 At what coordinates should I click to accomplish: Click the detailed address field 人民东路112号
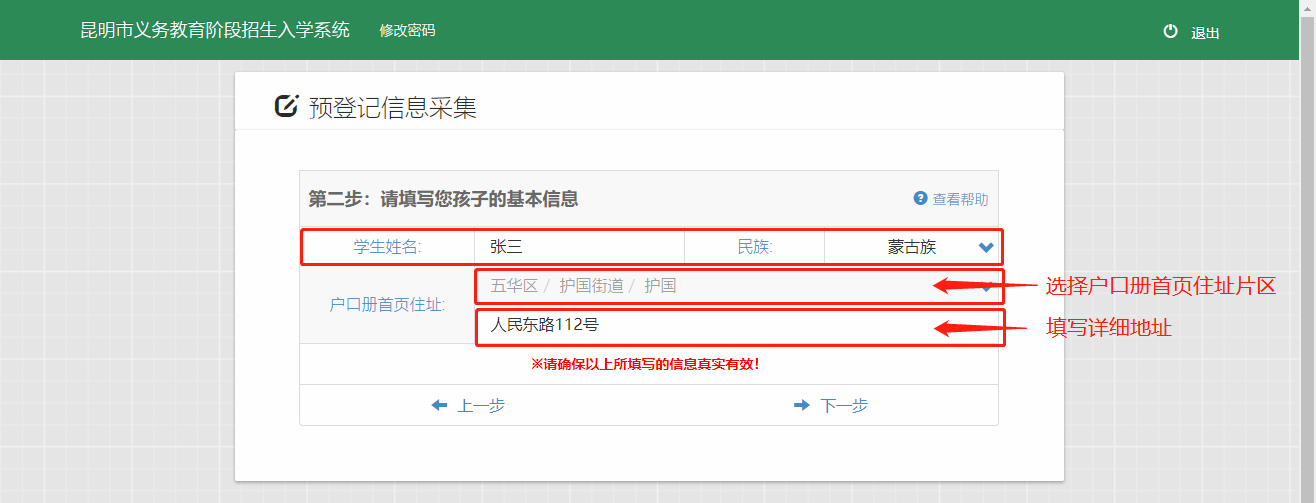(x=738, y=325)
